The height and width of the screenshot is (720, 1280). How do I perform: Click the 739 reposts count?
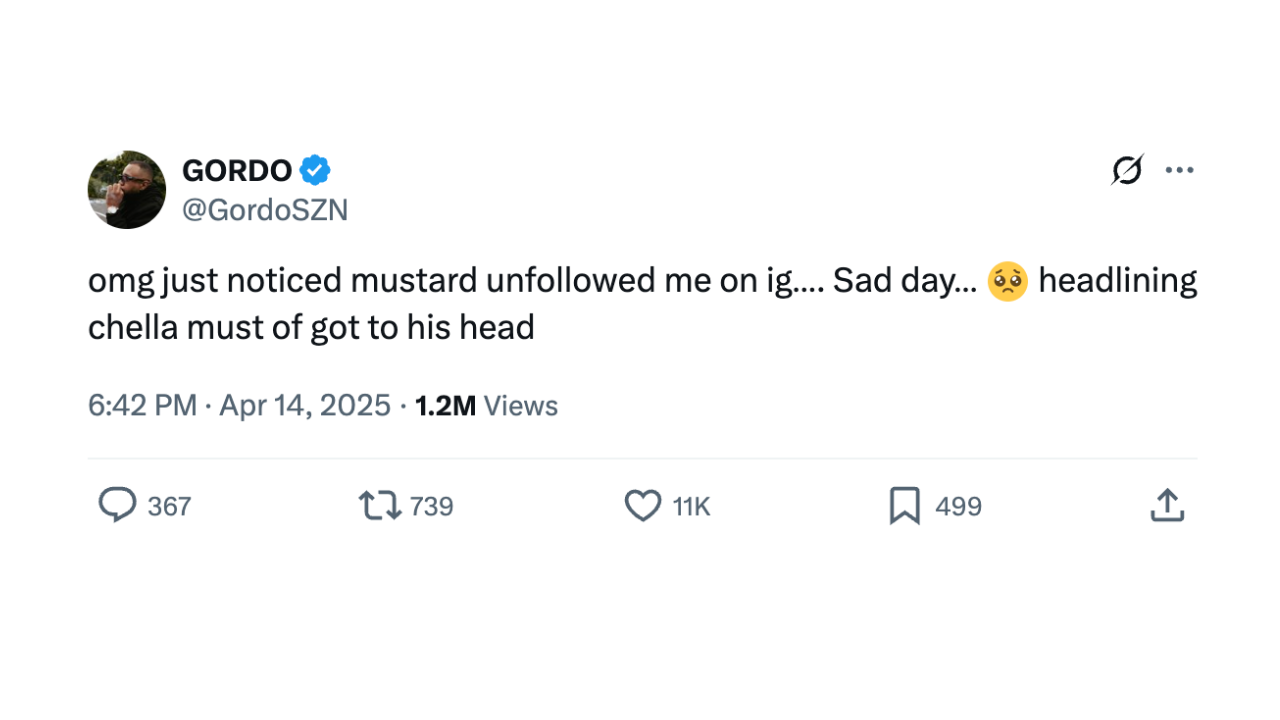point(432,507)
